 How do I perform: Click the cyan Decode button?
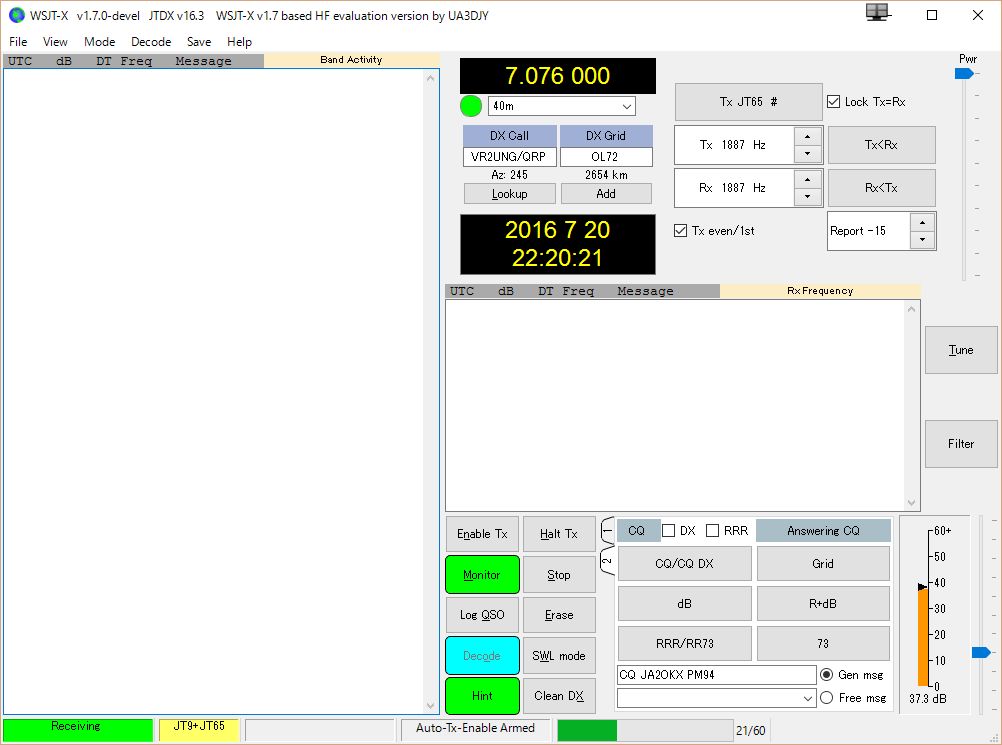tap(482, 656)
